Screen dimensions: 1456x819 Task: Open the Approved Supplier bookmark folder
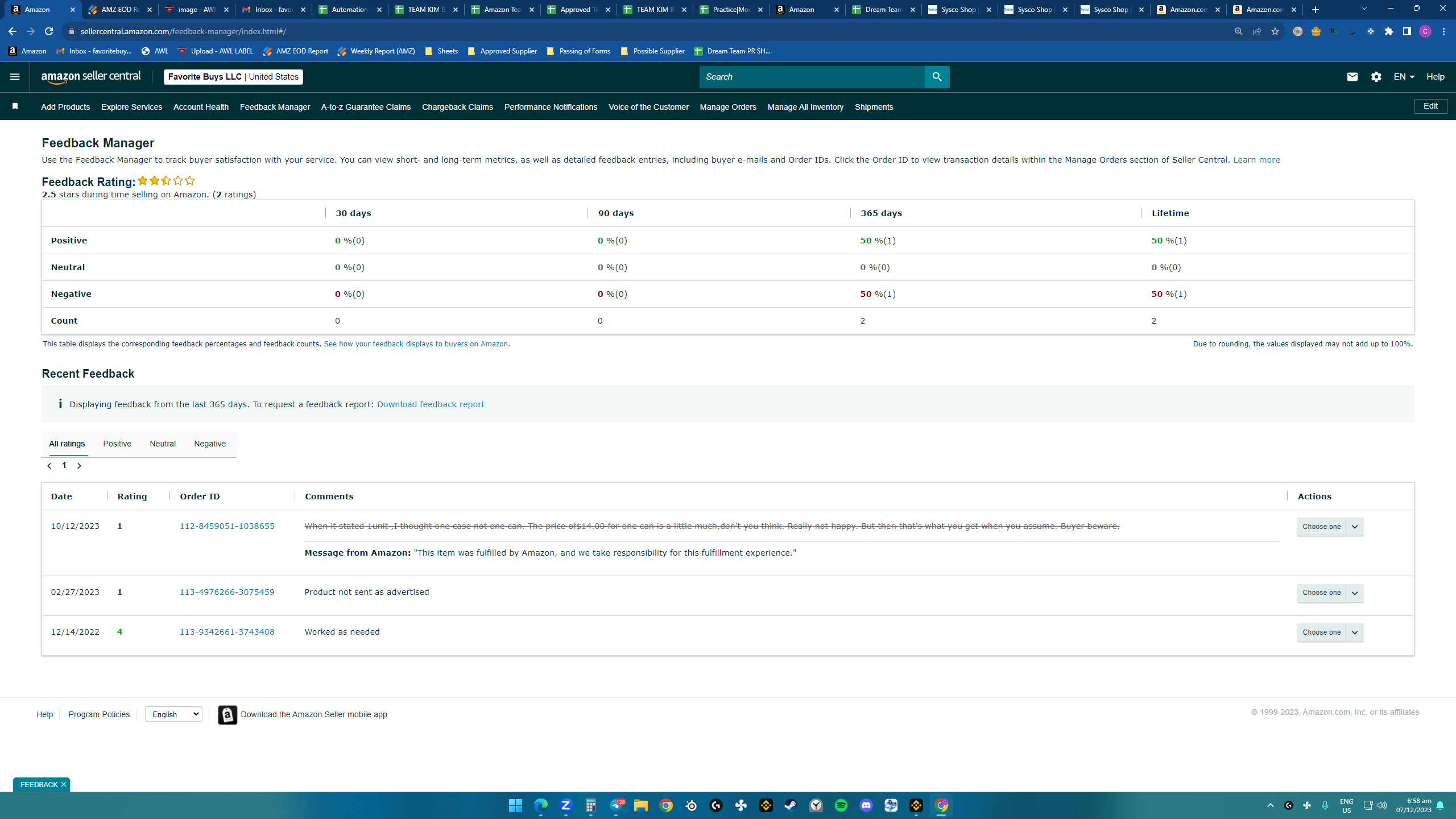click(502, 51)
